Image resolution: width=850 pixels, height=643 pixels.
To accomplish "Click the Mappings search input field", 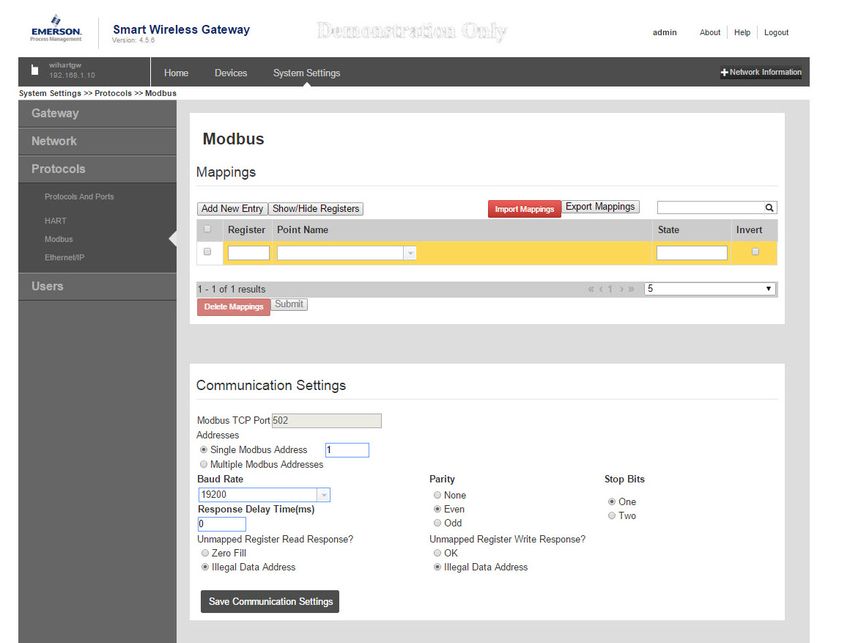I will click(x=711, y=208).
